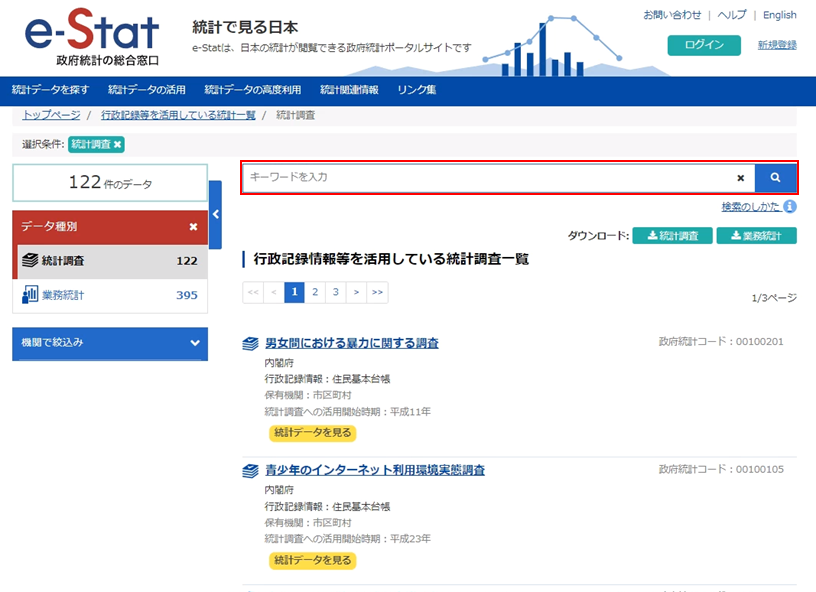The width and height of the screenshot is (816, 592).
Task: Click the e-Stat logo
Action: pyautogui.click(x=92, y=37)
